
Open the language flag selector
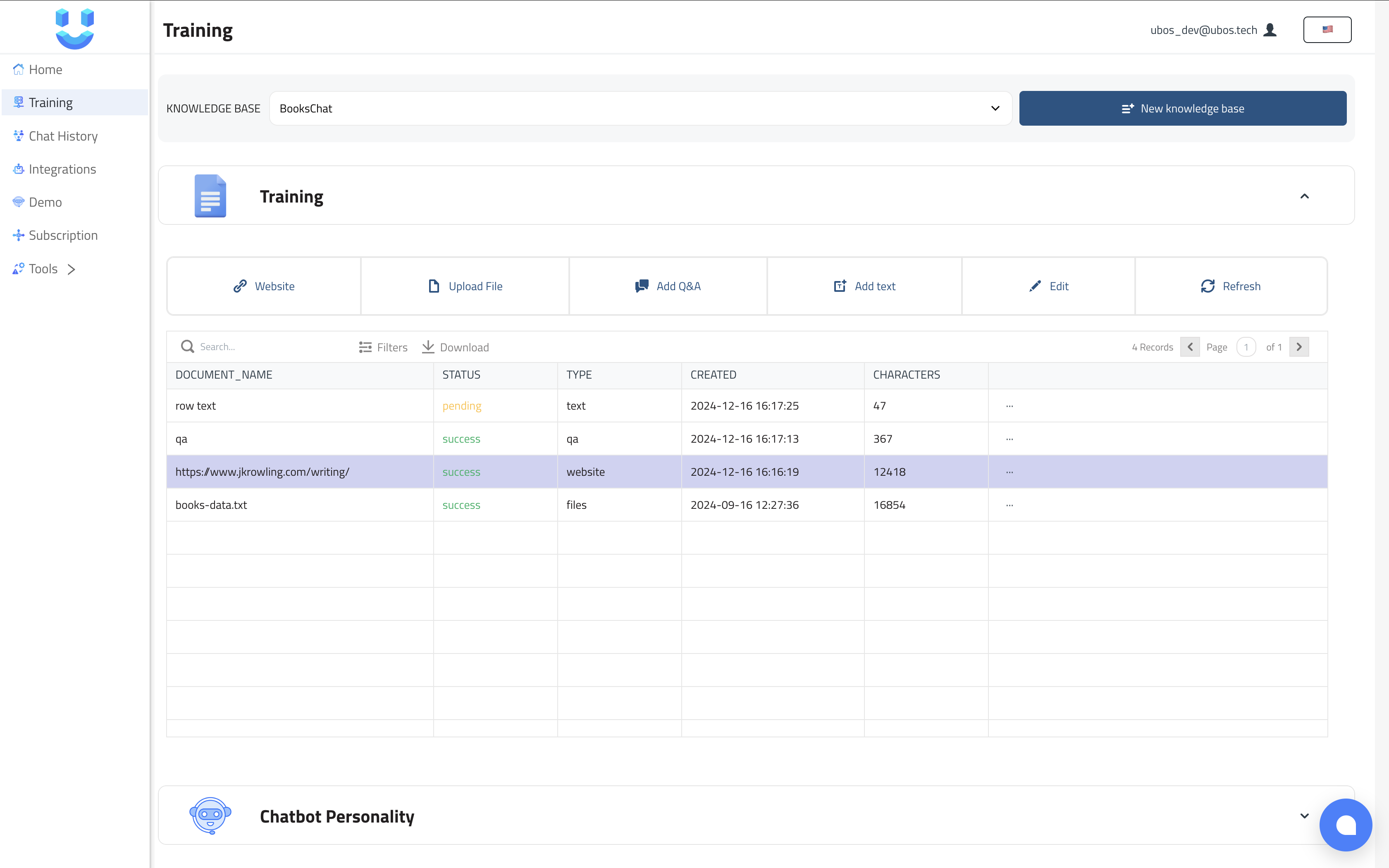(x=1327, y=30)
